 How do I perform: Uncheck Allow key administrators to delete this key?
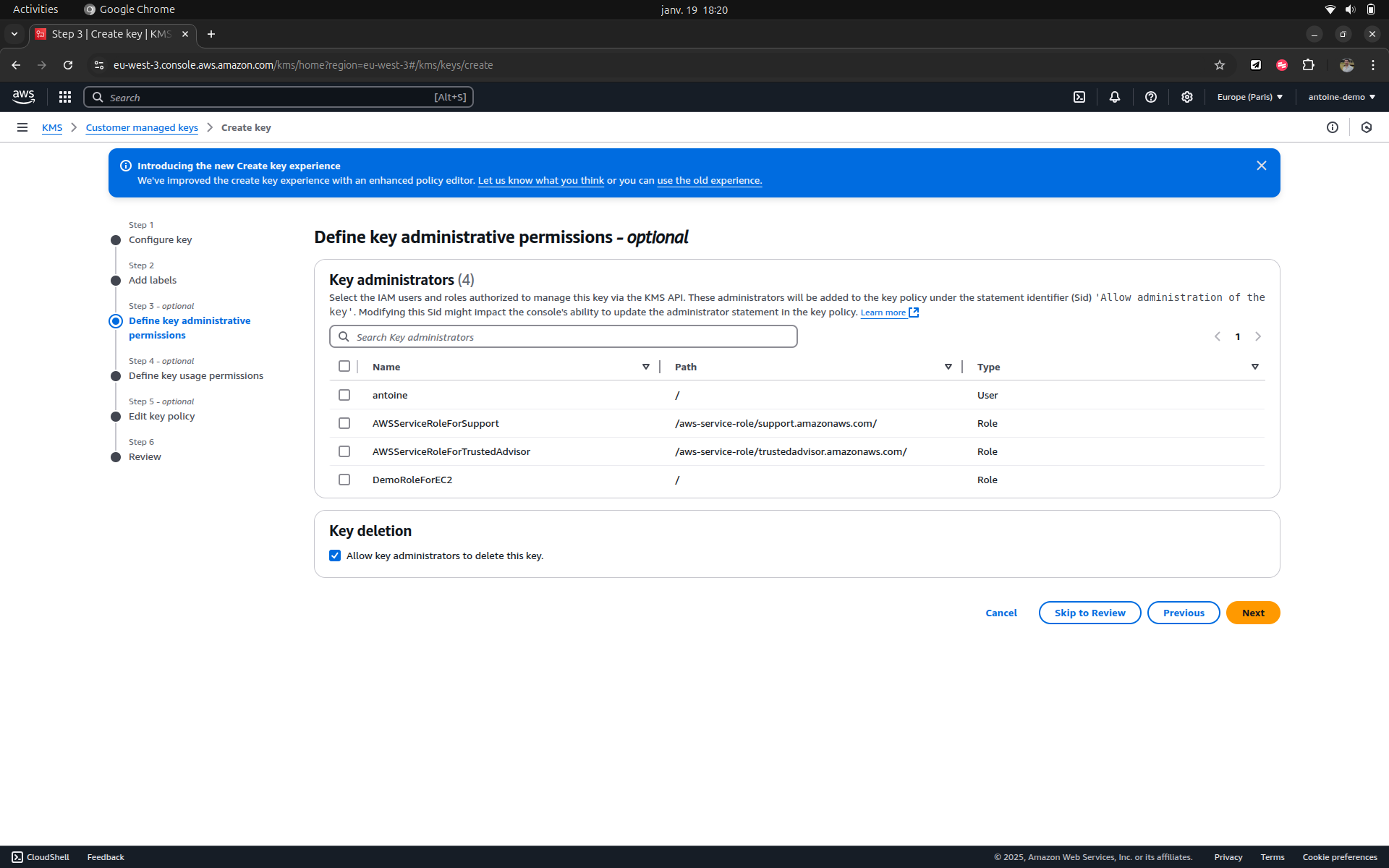[335, 556]
